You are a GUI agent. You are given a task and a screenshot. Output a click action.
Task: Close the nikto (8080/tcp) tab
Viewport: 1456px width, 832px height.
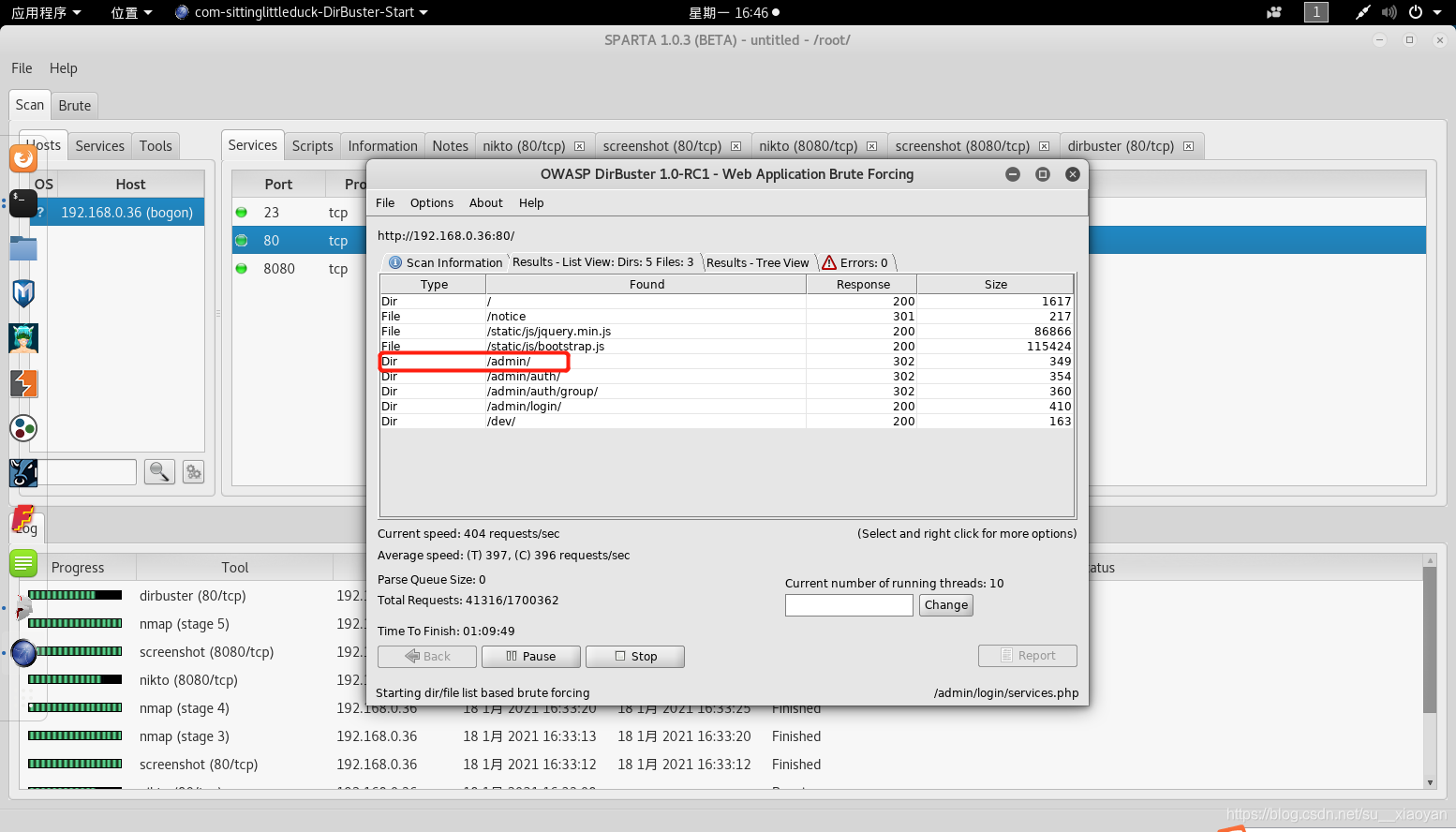(x=871, y=146)
